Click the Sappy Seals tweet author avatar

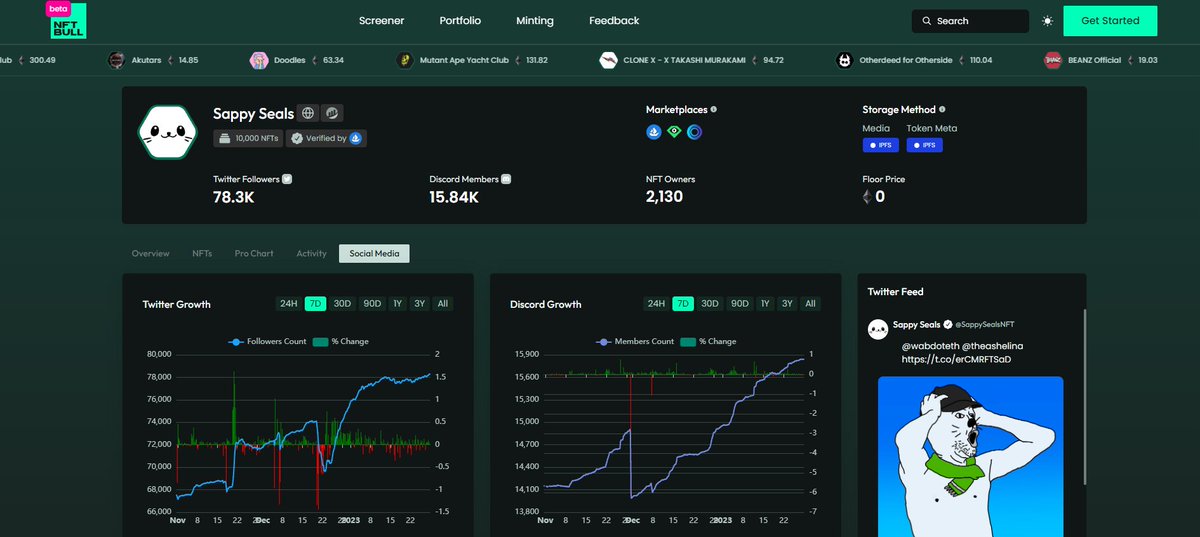(878, 329)
